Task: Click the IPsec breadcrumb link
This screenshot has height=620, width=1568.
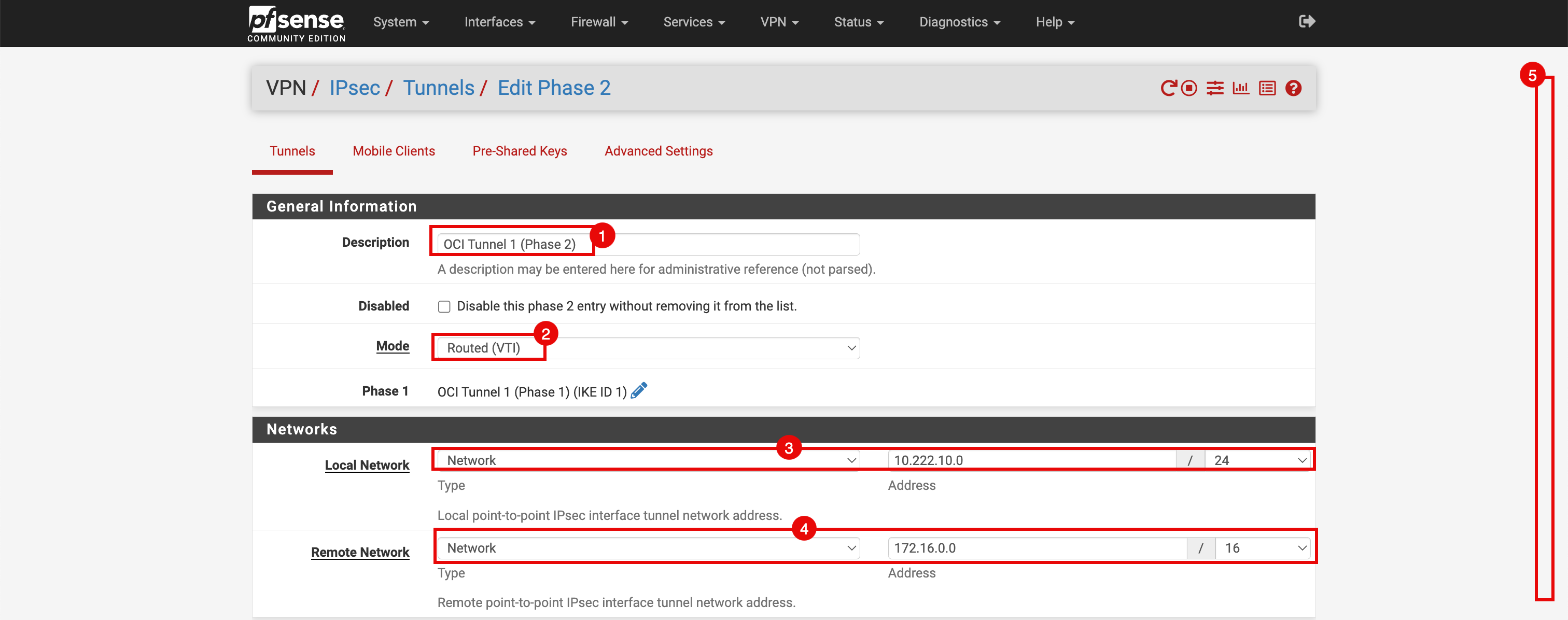Action: pyautogui.click(x=354, y=88)
